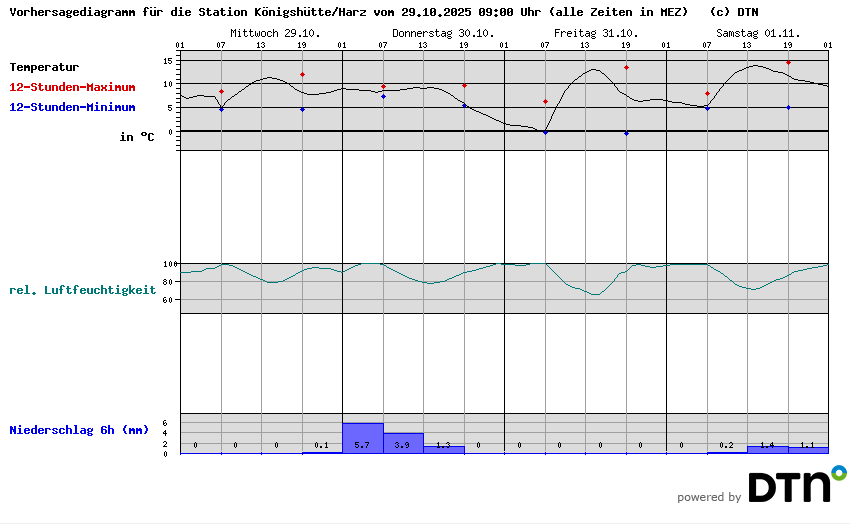The width and height of the screenshot is (850, 524).
Task: Click the rel. Luftfeuchtigkeit label
Action: coord(82,290)
